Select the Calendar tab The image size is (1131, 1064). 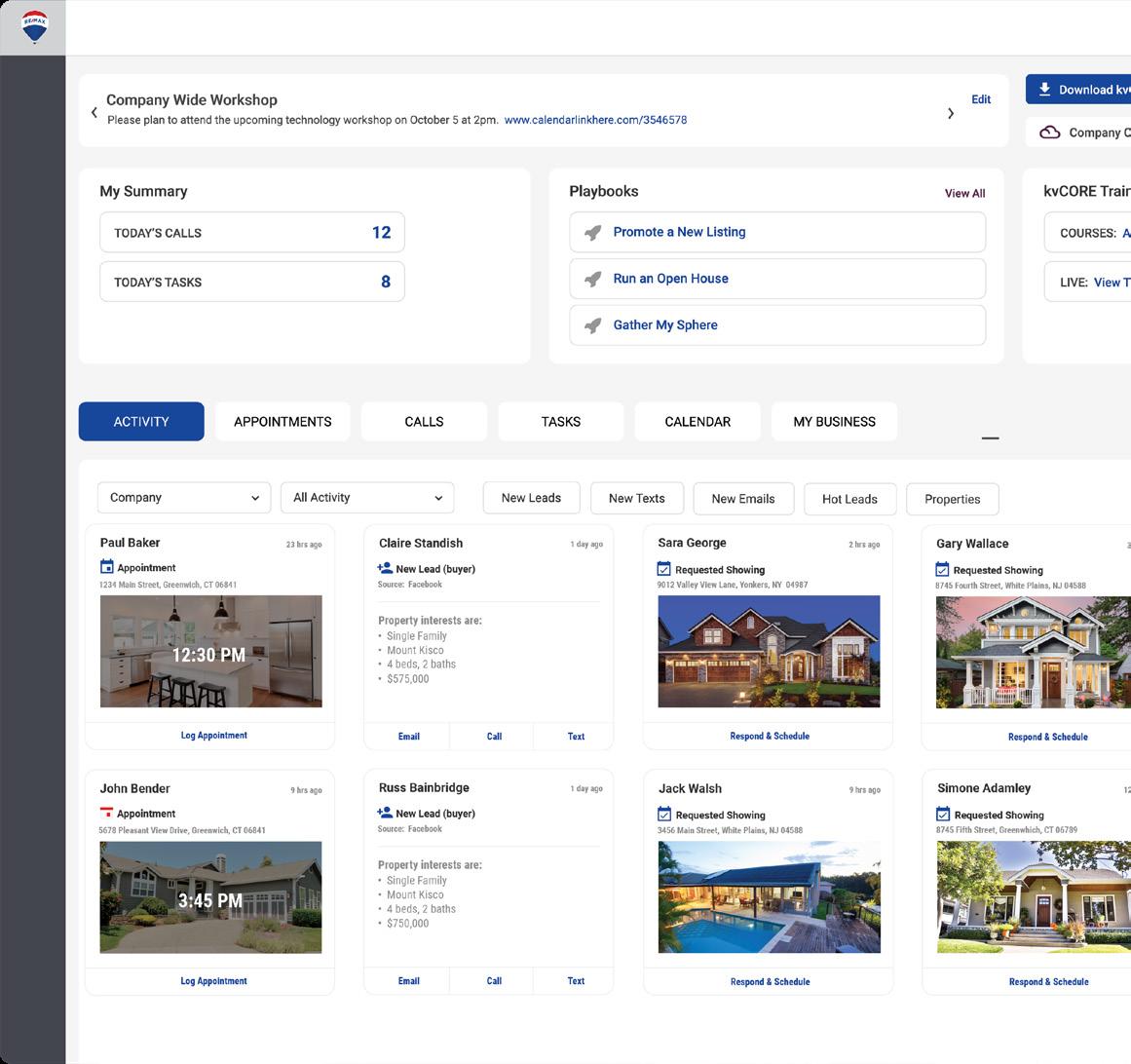click(x=697, y=421)
